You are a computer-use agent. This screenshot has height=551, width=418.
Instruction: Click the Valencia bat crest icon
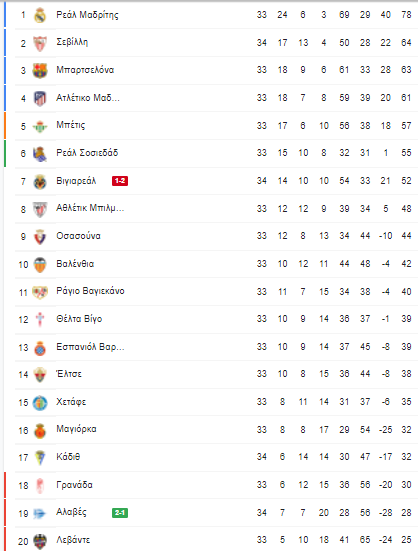click(40, 265)
